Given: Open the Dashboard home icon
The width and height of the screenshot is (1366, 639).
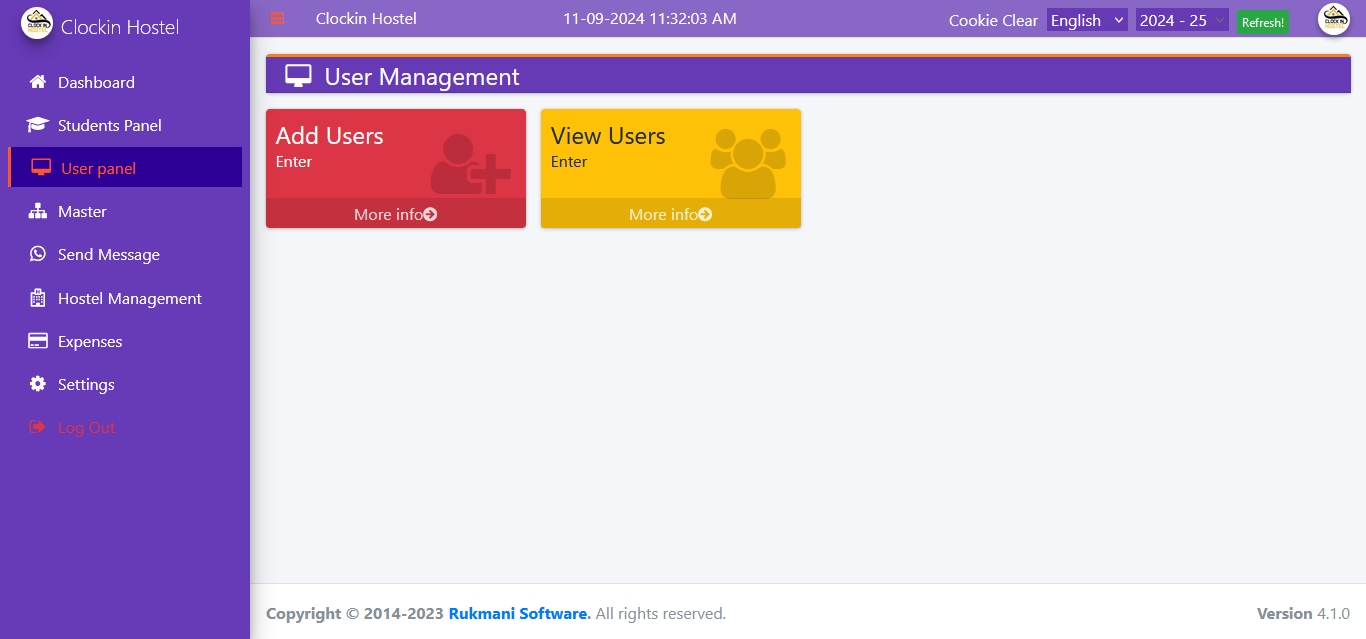Looking at the screenshot, I should tap(38, 82).
